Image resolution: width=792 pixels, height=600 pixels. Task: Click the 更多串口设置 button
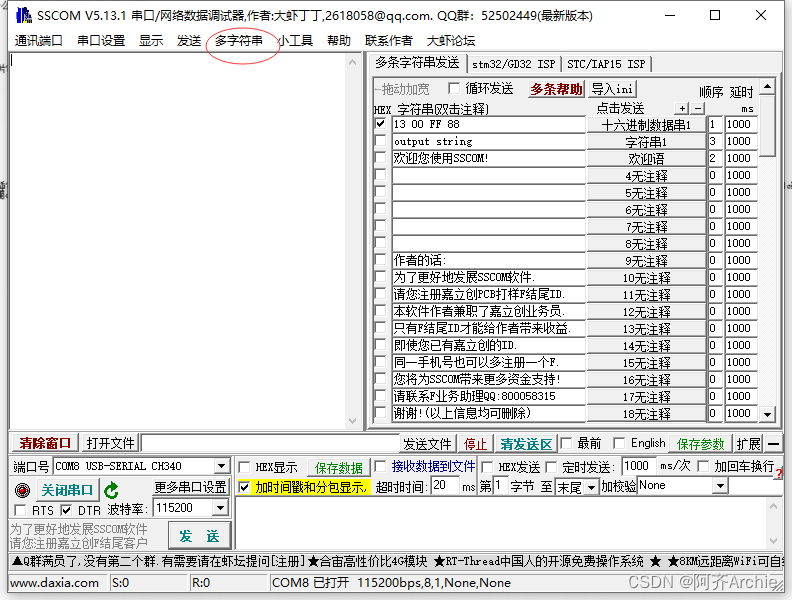pos(190,487)
